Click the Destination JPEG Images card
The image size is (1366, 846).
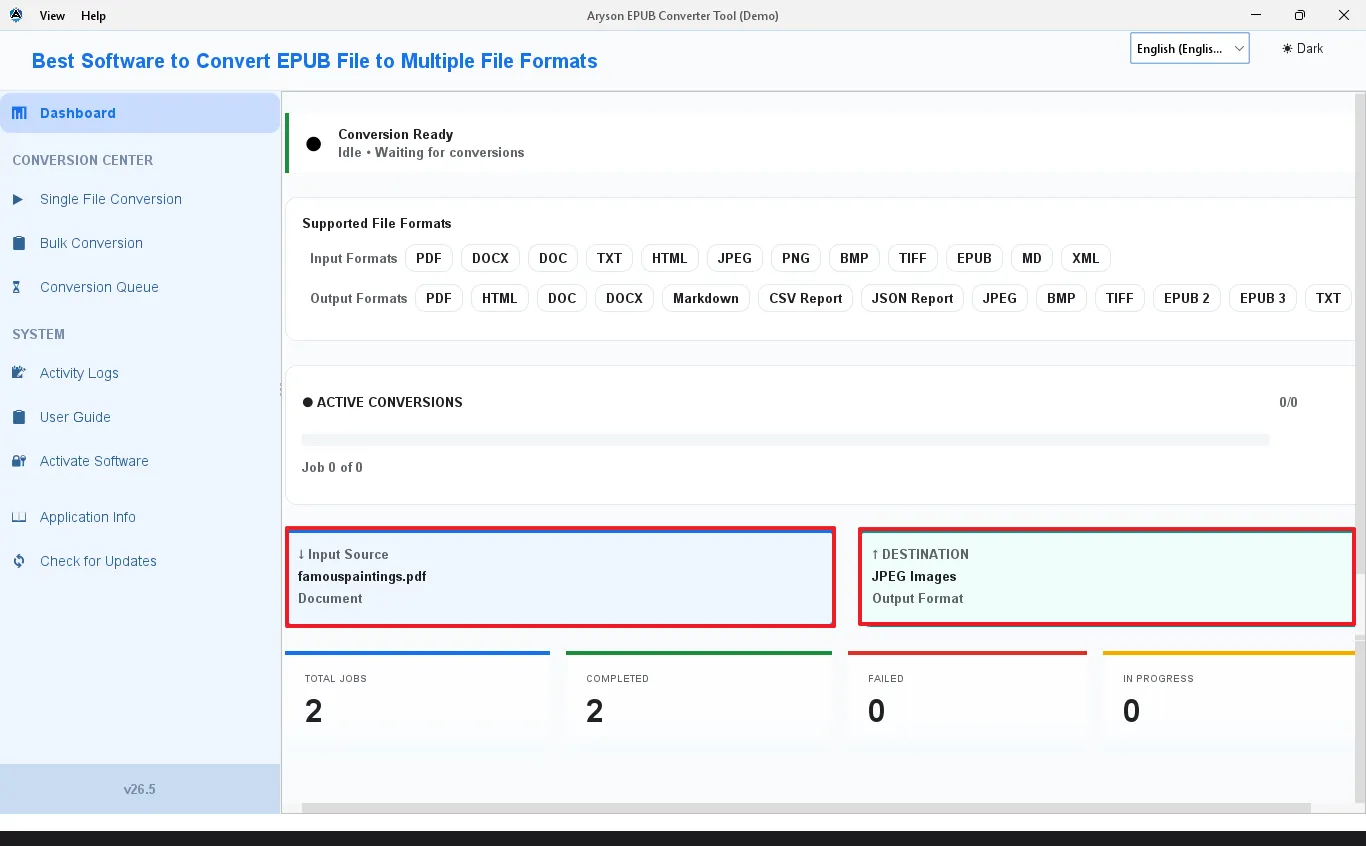(x=1107, y=576)
